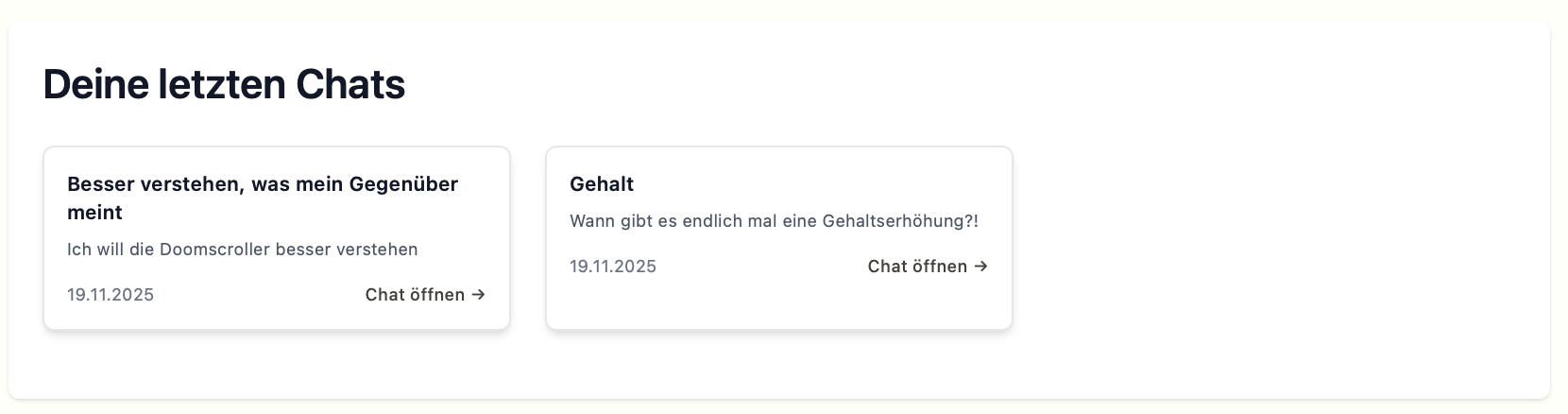Click the date 19.11.2025 in the Gehalt card
The height and width of the screenshot is (414, 1568).
point(613,267)
